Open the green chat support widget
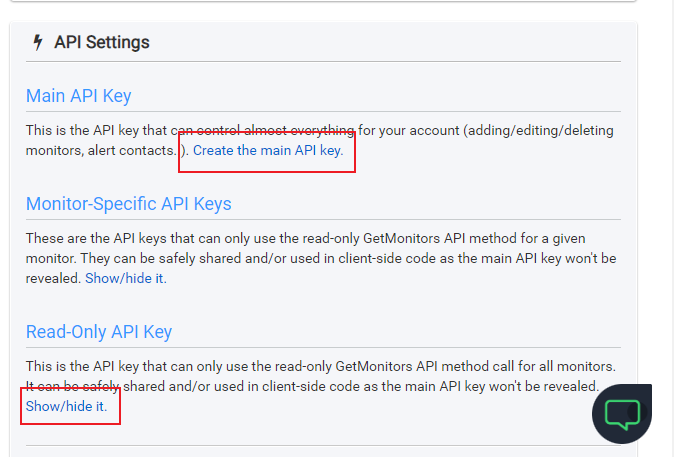This screenshot has height=457, width=674. click(622, 414)
